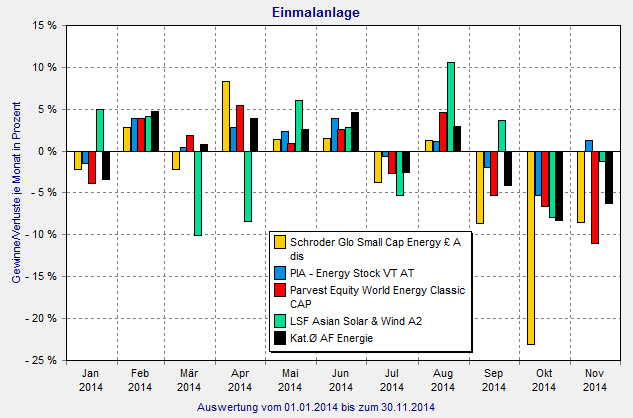Click the green LSF Asian Solar legend swatch
Screen dimensions: 633x418
pyautogui.click(x=281, y=319)
